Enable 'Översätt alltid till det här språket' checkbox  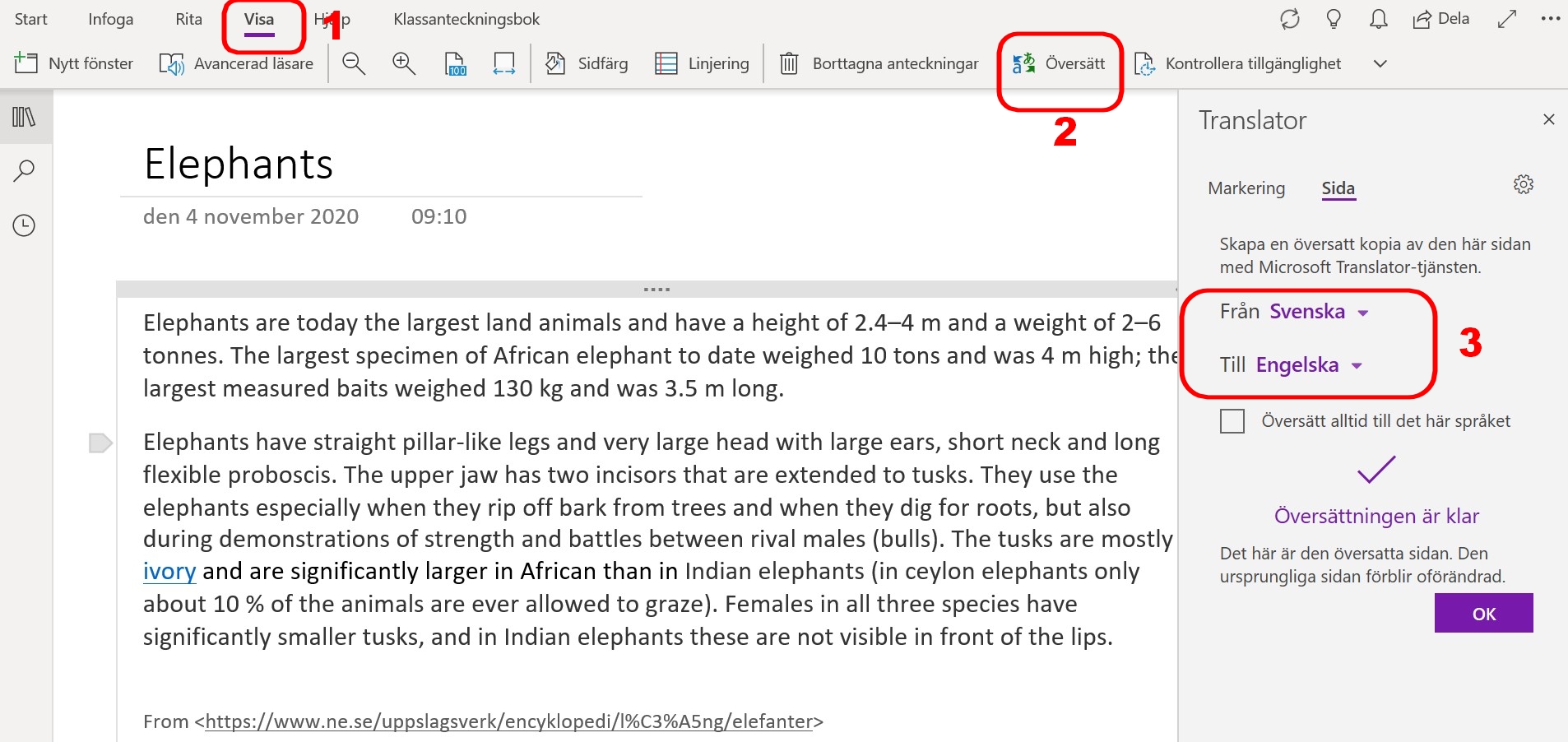point(1232,421)
